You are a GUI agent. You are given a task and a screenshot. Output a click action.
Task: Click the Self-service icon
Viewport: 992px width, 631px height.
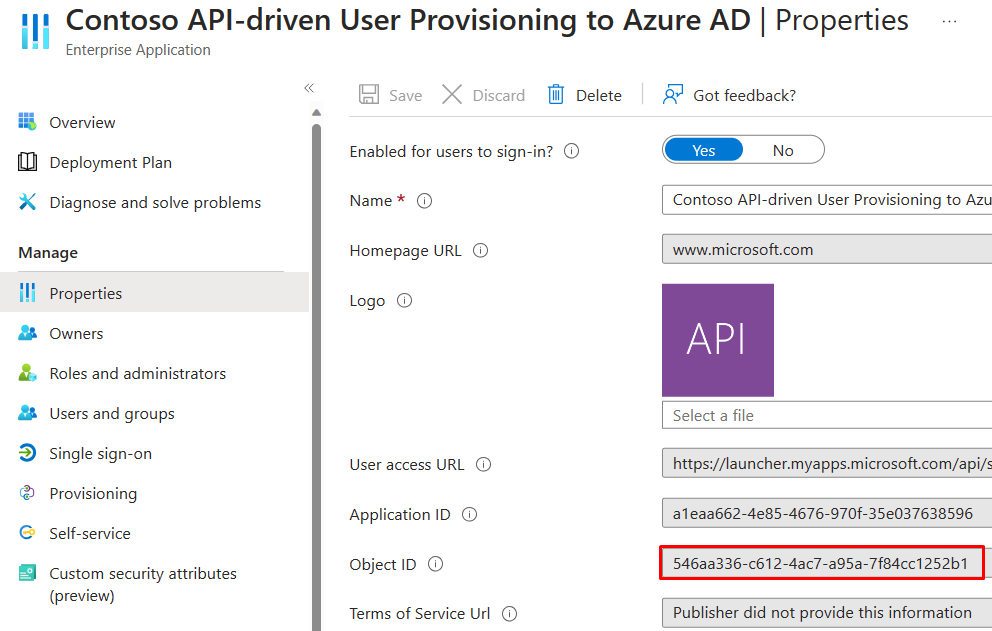27,532
